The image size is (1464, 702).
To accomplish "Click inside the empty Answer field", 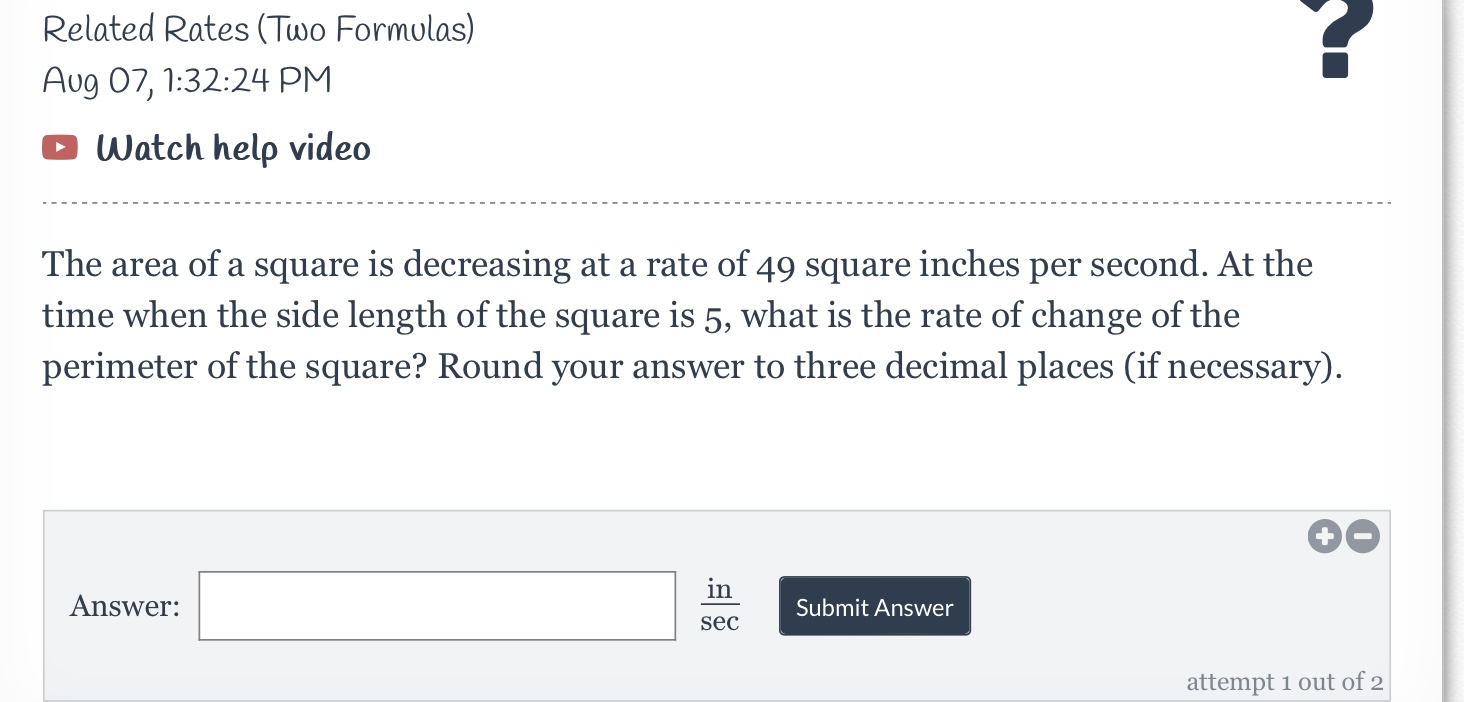I will click(x=437, y=605).
